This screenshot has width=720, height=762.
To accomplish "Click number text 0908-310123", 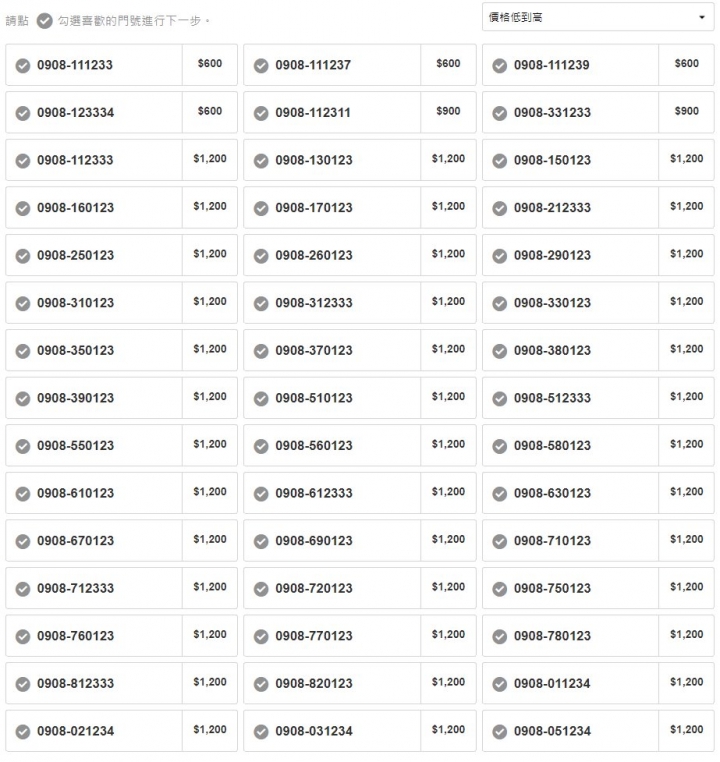I will (75, 303).
